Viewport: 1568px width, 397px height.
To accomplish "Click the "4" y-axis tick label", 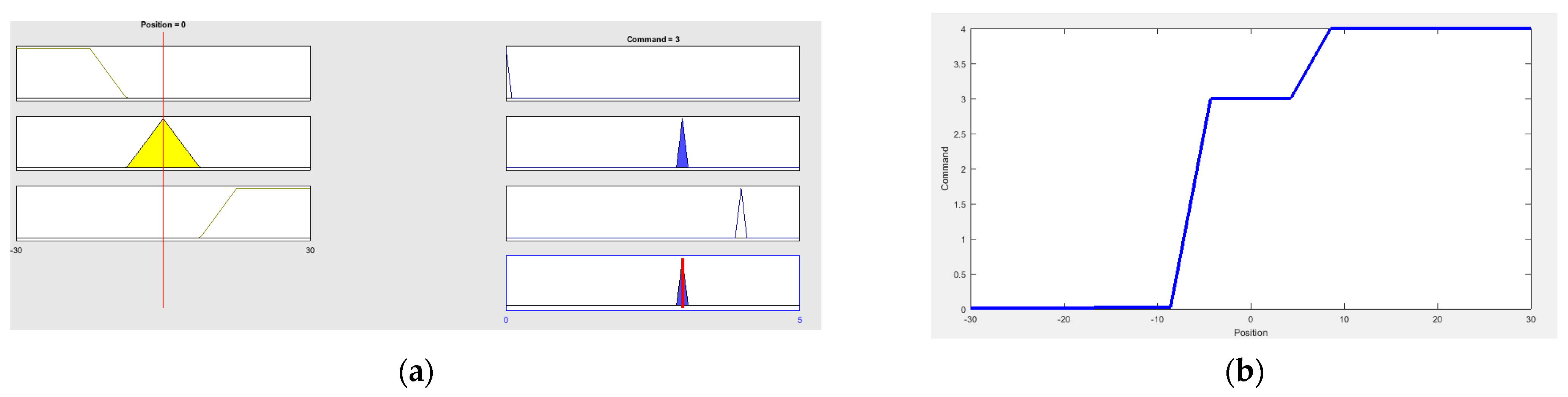I will (963, 29).
